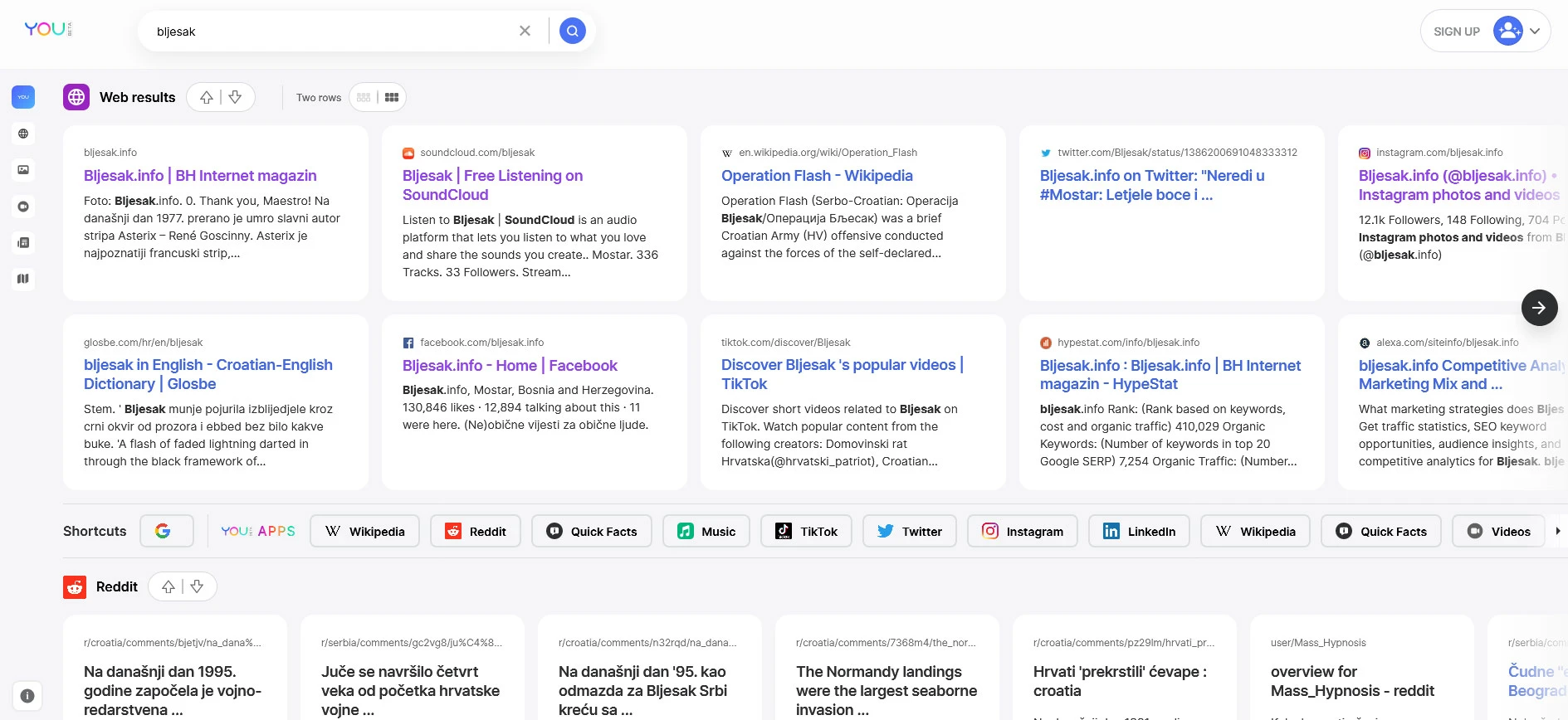Click the purple Web results globe icon
This screenshot has height=720, width=1568.
pyautogui.click(x=76, y=97)
